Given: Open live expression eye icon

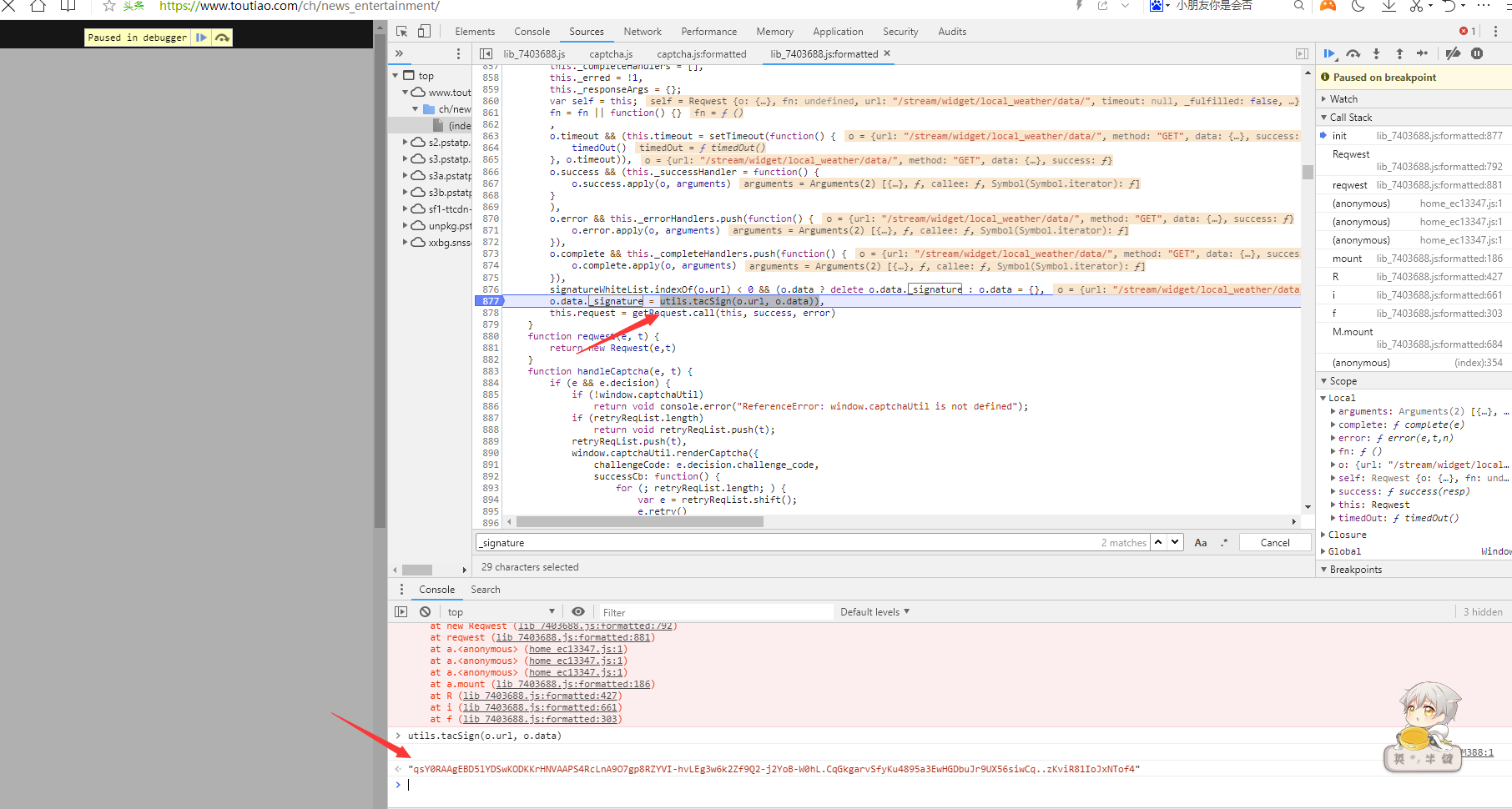Looking at the screenshot, I should [577, 611].
